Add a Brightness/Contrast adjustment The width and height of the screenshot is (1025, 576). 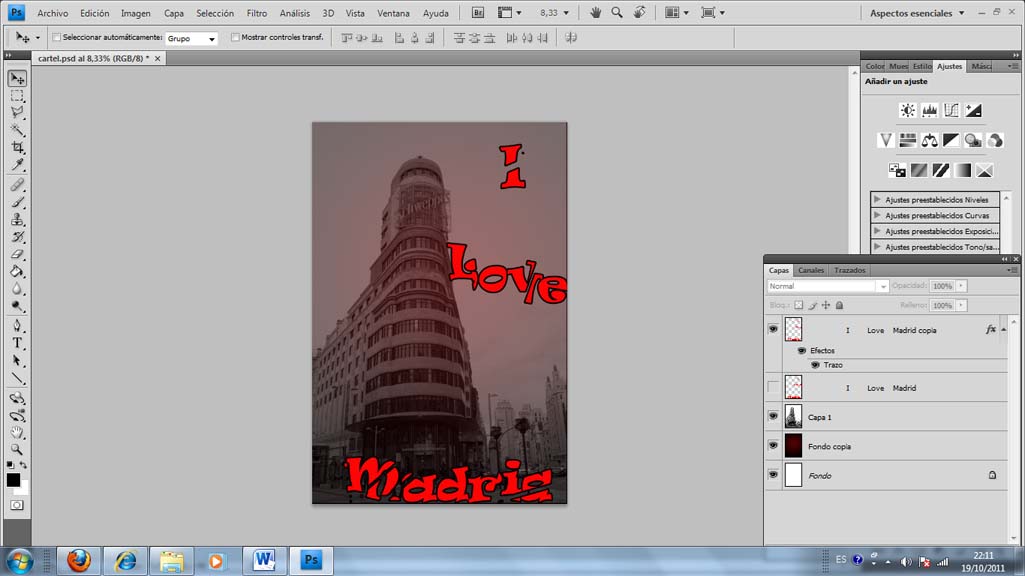907,111
